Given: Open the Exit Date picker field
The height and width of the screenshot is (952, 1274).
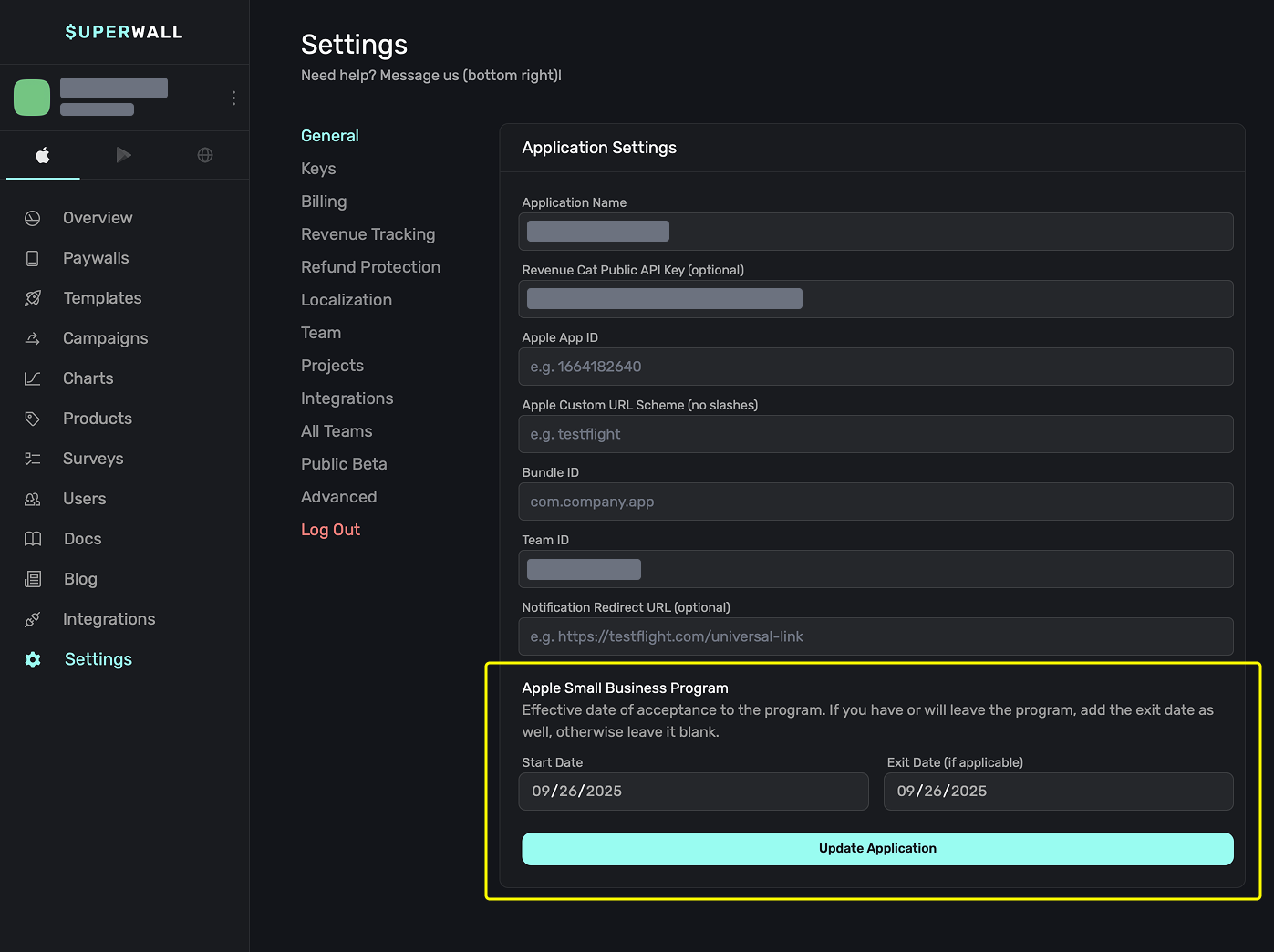Looking at the screenshot, I should 1058,792.
